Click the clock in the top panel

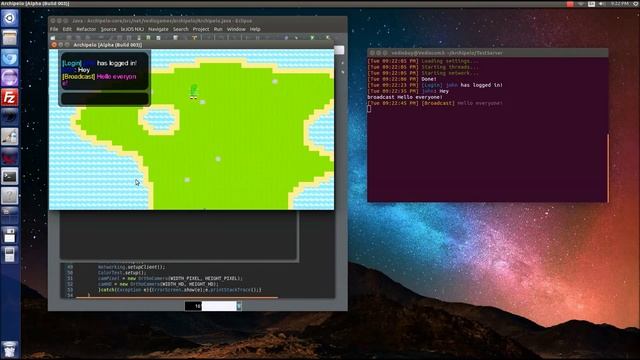point(620,4)
